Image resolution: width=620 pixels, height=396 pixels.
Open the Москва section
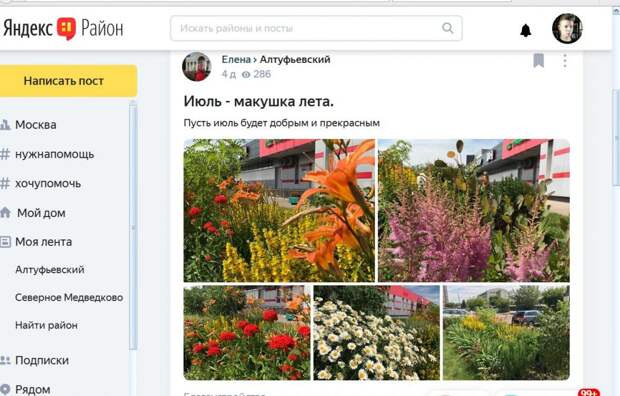36,125
